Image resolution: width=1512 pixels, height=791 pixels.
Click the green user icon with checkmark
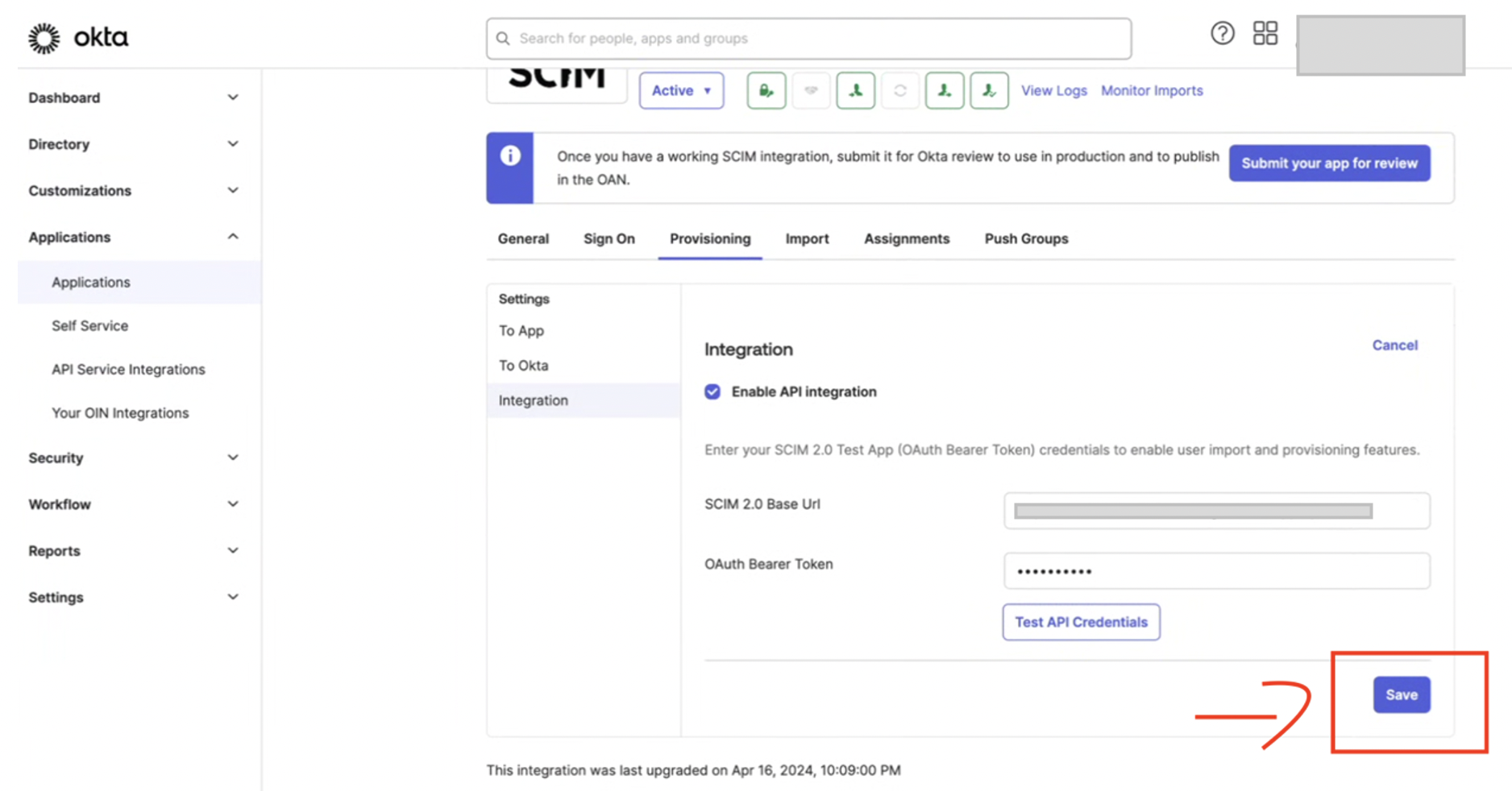[x=989, y=90]
